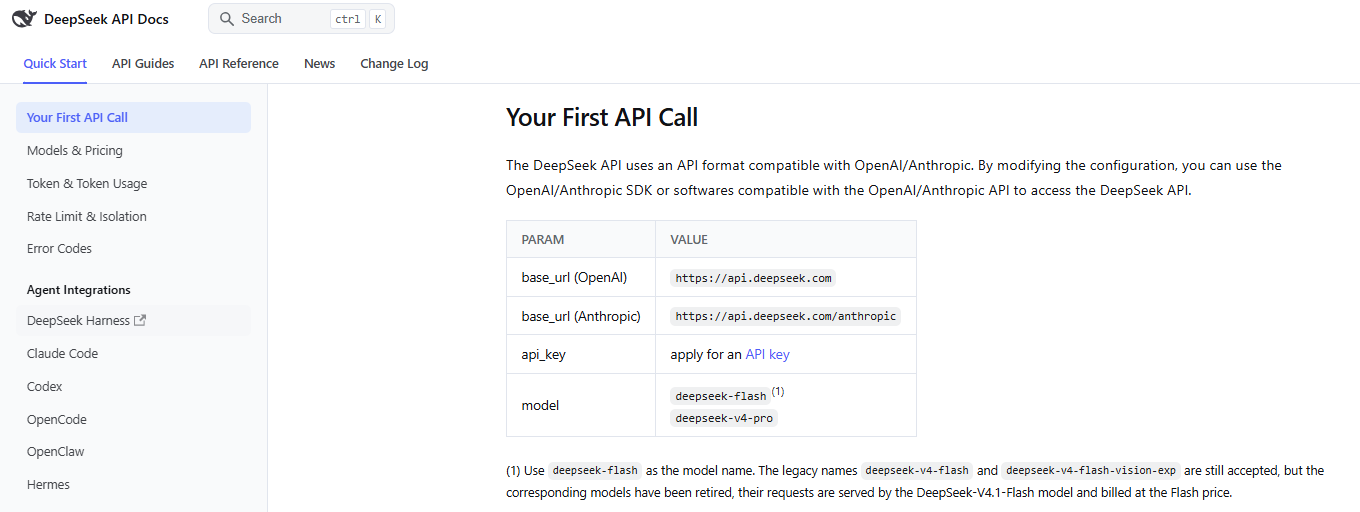Click the https://api.deepseek.com code value
The height and width of the screenshot is (512, 1360).
[x=753, y=278]
